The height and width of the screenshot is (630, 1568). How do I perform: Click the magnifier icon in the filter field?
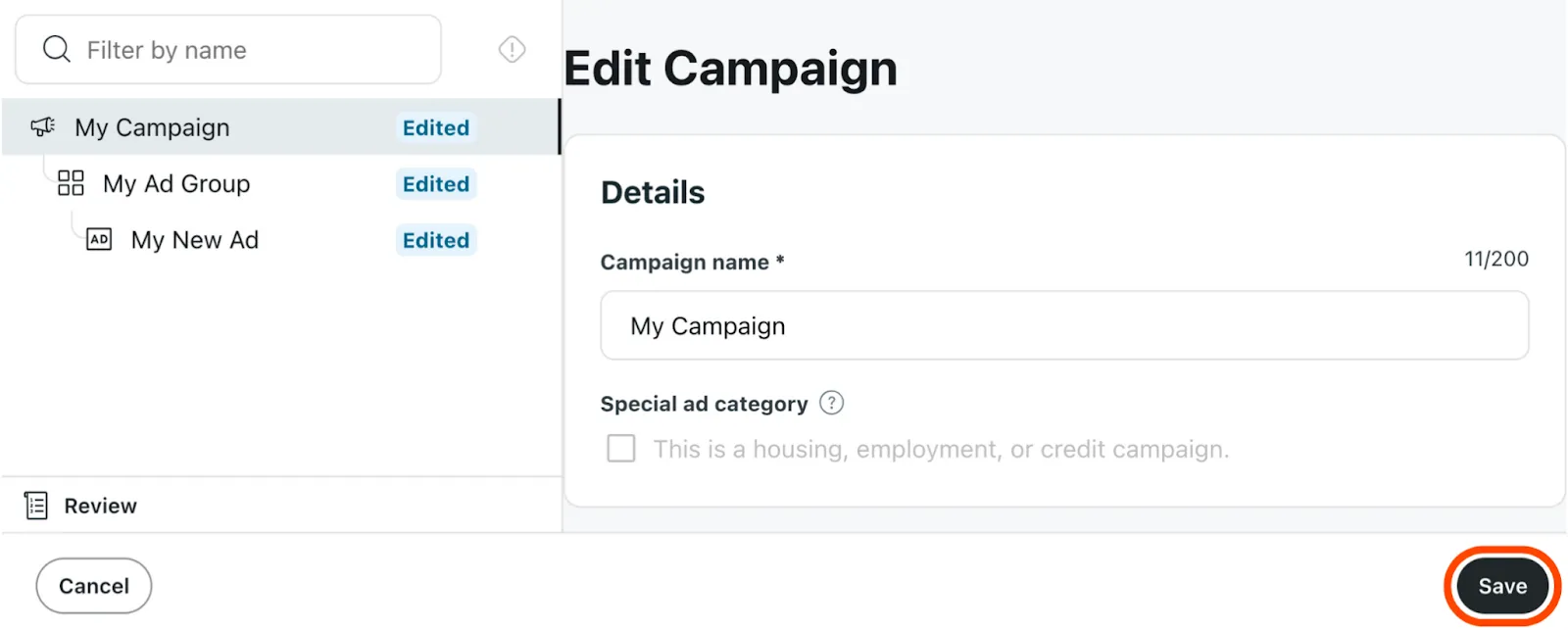[x=56, y=49]
